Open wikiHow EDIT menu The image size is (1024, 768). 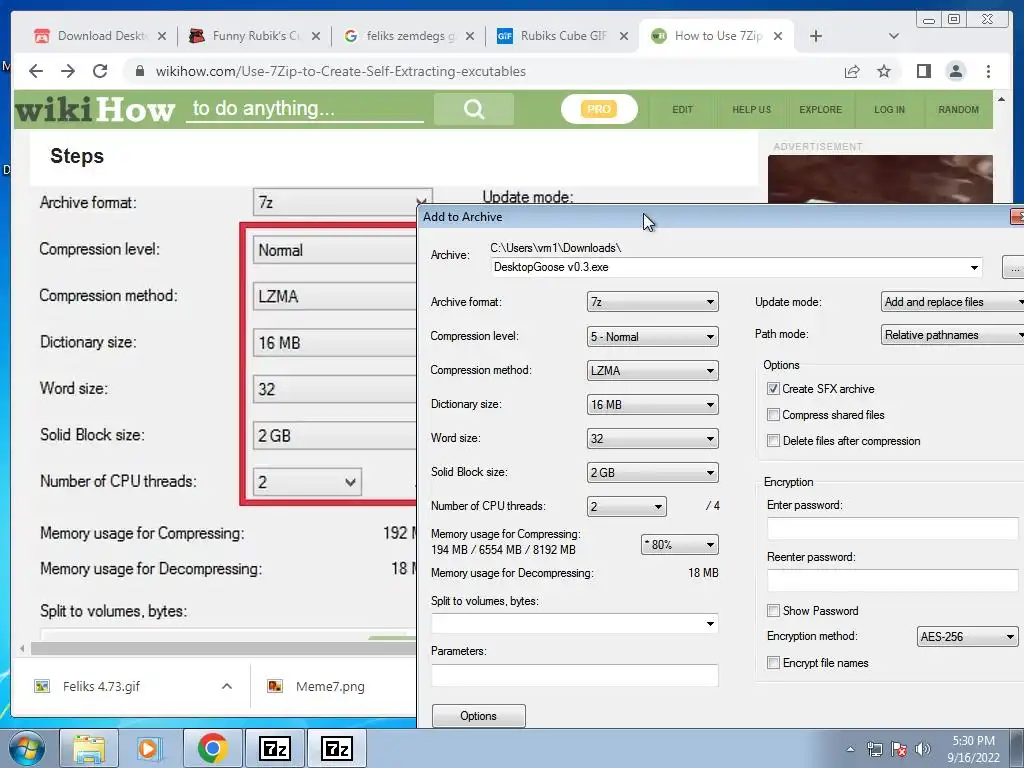(682, 110)
